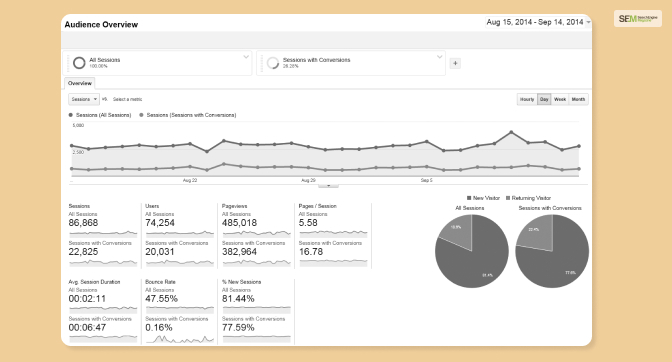Click the Returning Visitor legend square

[x=508, y=198]
